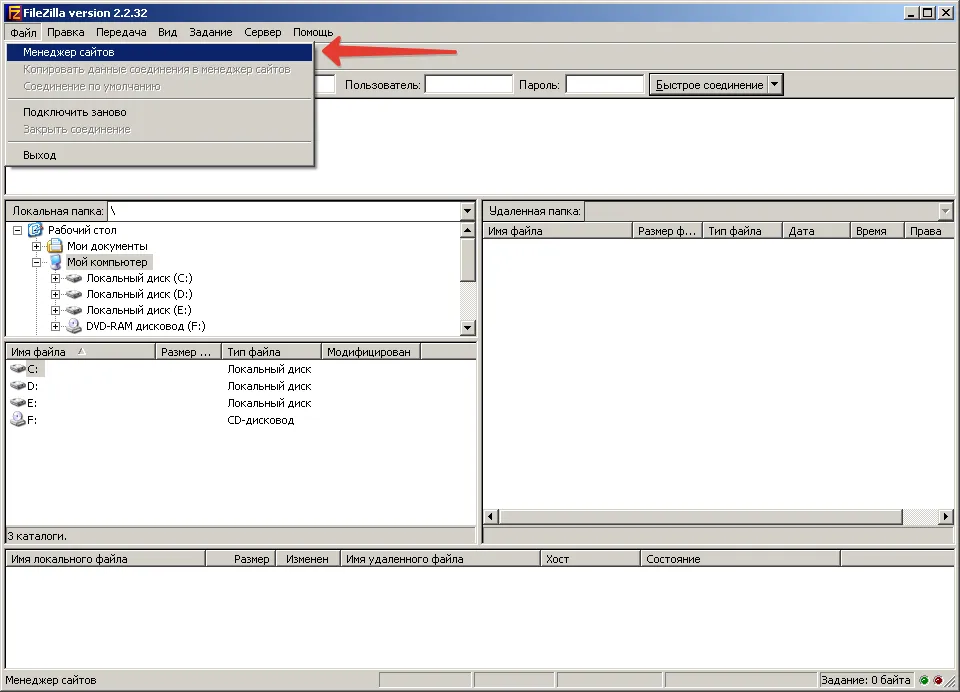
Task: Click the '3 каталоги.' status text
Action: [x=36, y=536]
